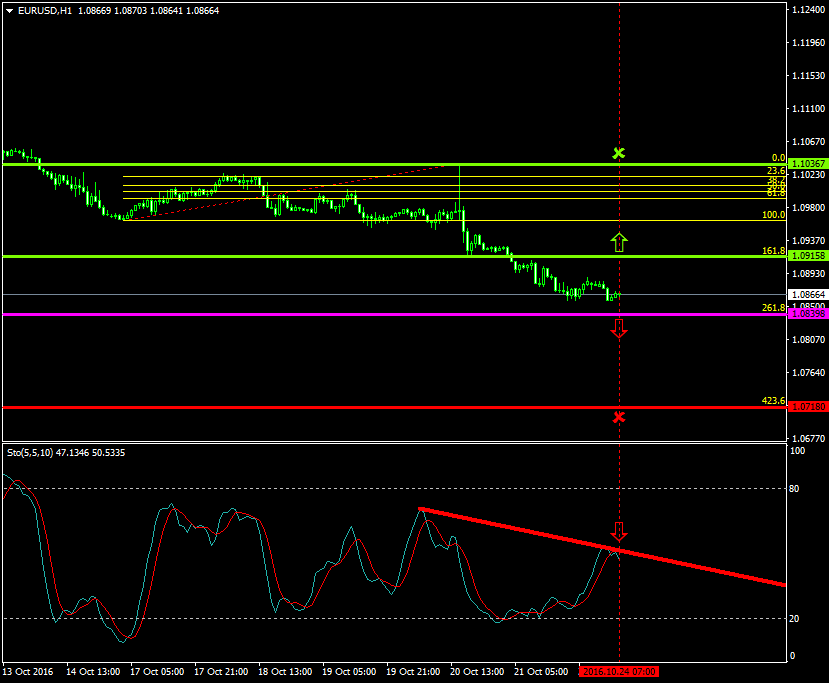Select the red 1.07180 price label
The width and height of the screenshot is (829, 683).
click(x=806, y=407)
